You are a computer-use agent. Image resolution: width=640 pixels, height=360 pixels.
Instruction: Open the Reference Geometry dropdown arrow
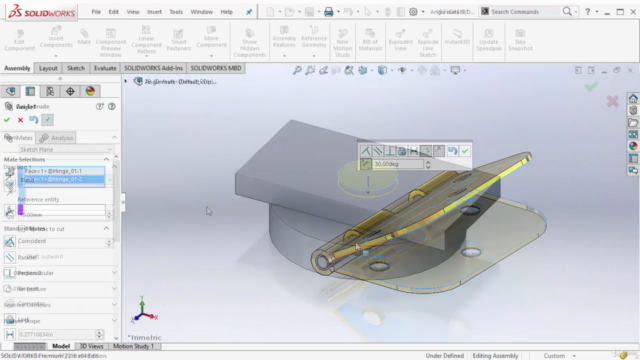(x=314, y=56)
